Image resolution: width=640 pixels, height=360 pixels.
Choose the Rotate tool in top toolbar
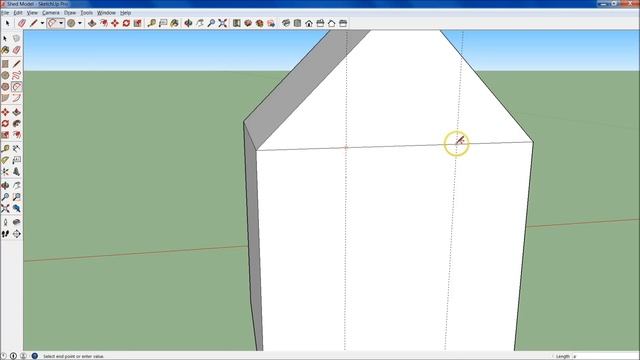(126, 23)
